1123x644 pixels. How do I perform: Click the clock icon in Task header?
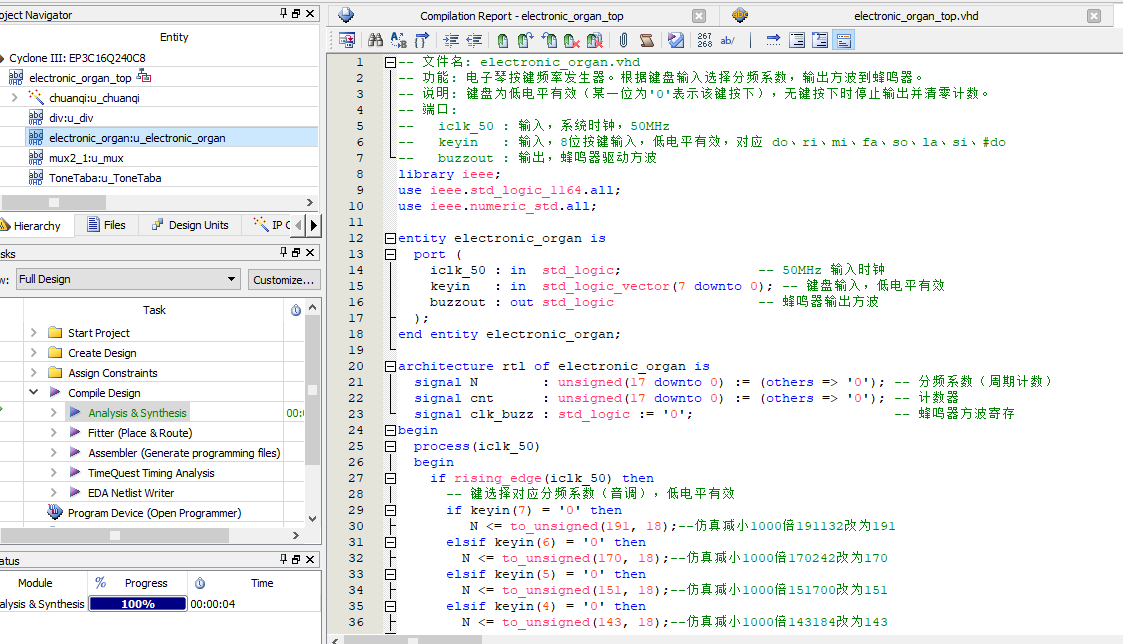[296, 310]
